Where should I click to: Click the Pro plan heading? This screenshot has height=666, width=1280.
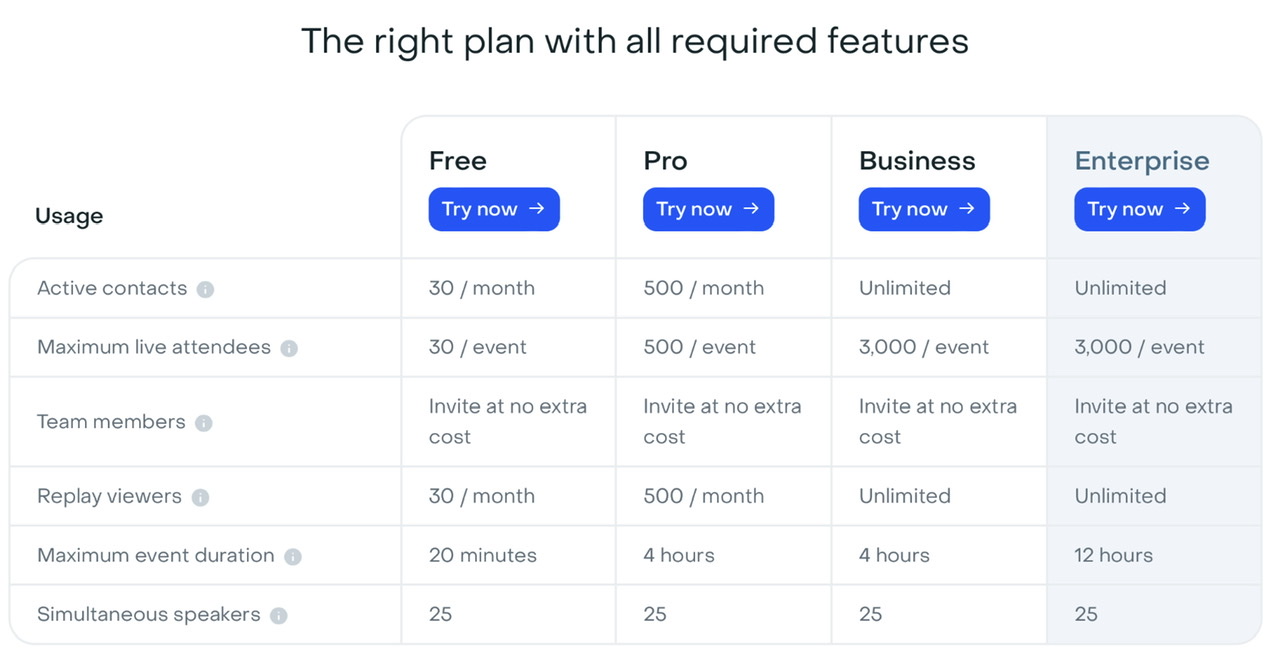[666, 161]
